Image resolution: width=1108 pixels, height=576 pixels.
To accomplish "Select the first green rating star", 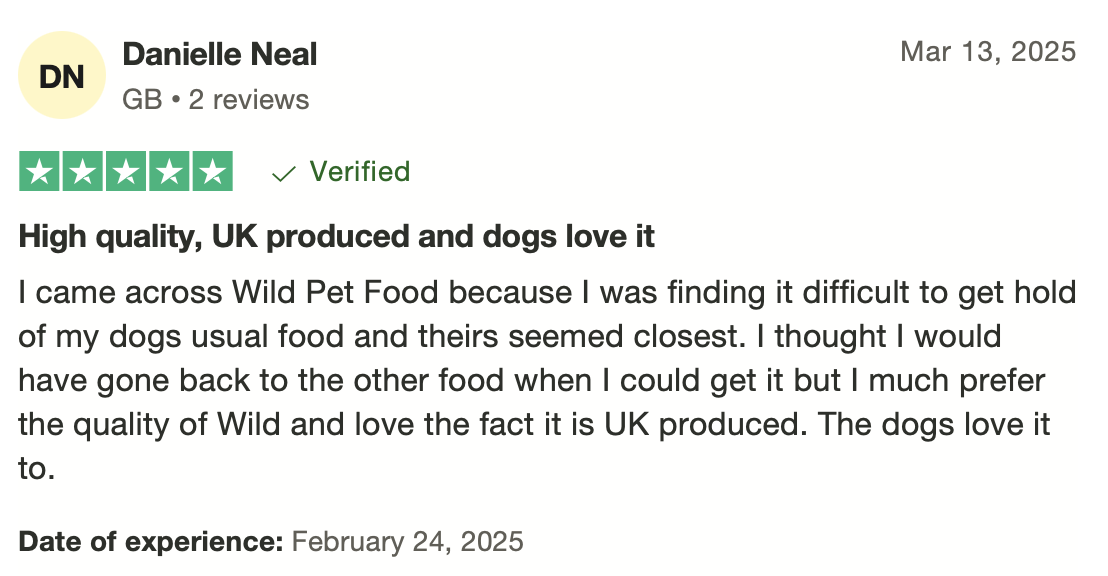I will point(40,171).
